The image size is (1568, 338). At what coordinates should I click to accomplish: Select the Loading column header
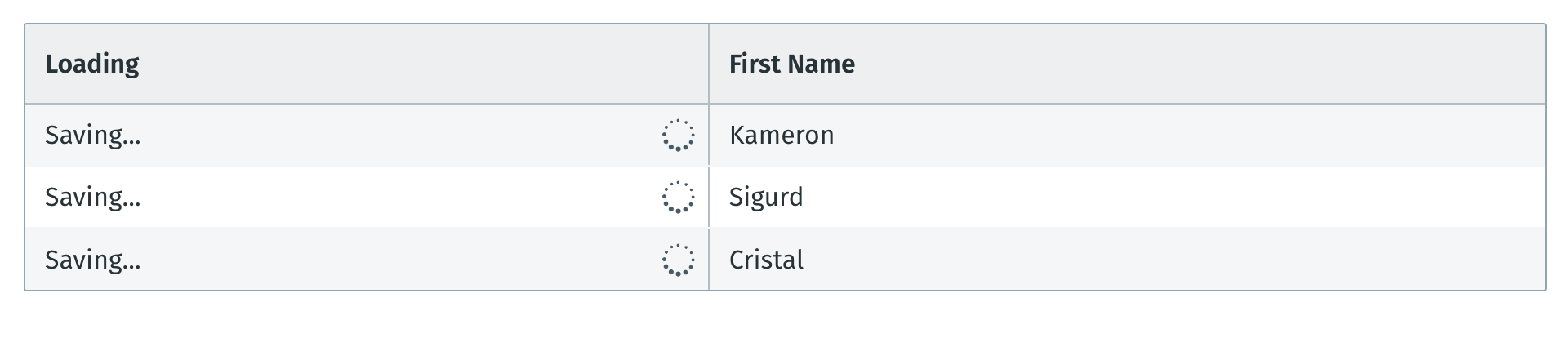(367, 64)
